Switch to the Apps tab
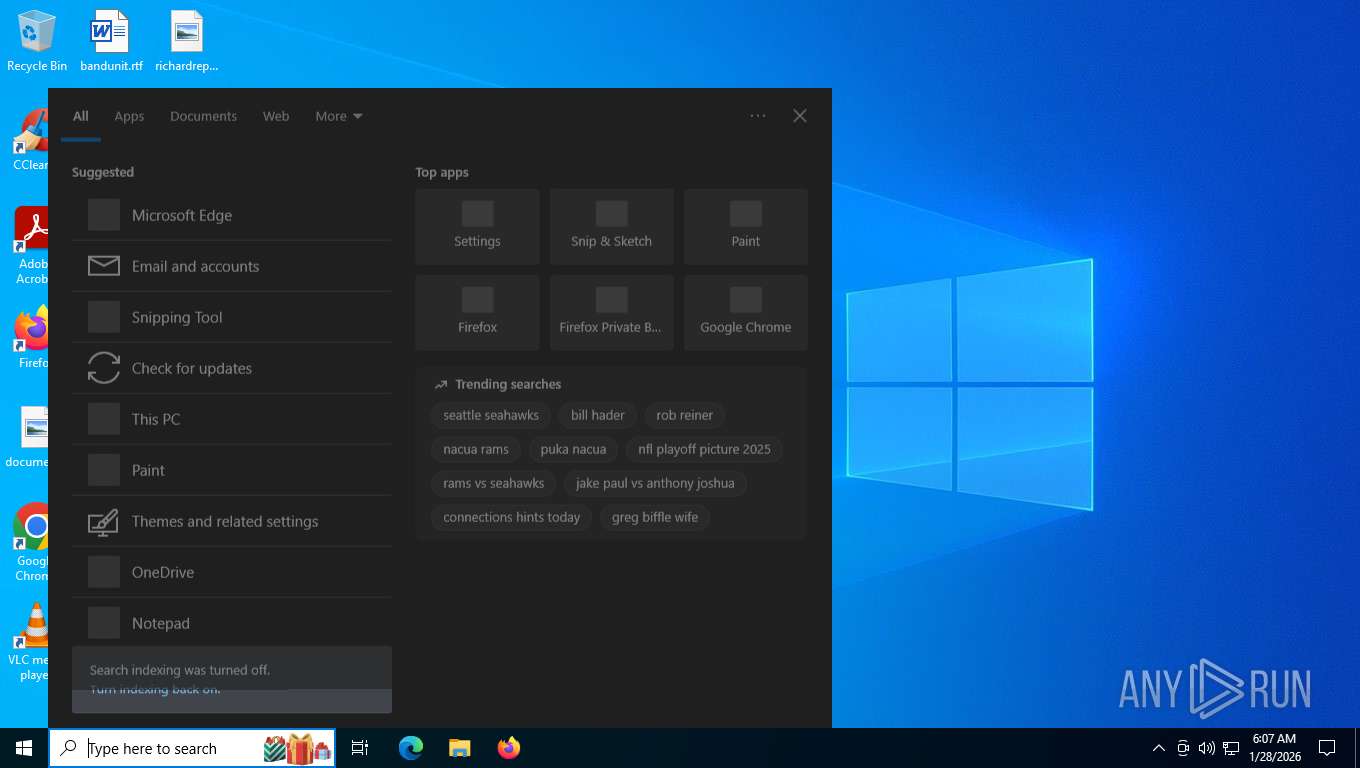This screenshot has width=1360, height=768. click(x=129, y=116)
